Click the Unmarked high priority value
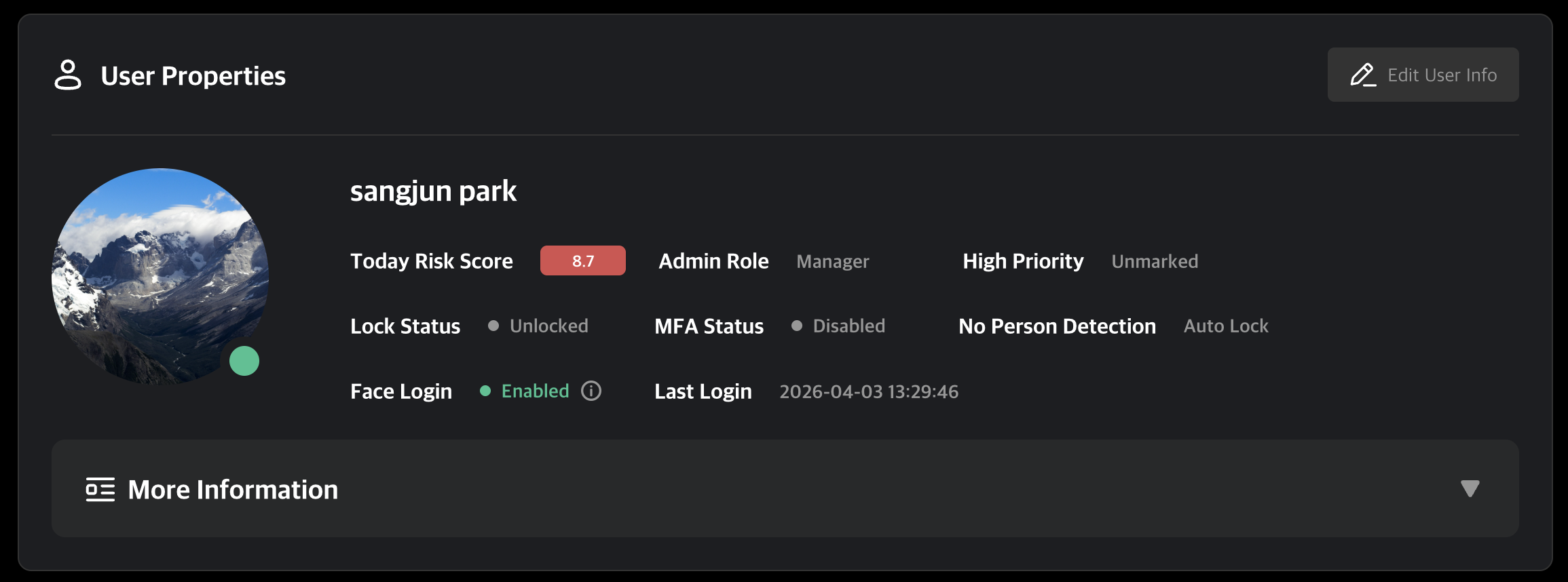Screen dimensions: 1568x582 click(x=1155, y=261)
